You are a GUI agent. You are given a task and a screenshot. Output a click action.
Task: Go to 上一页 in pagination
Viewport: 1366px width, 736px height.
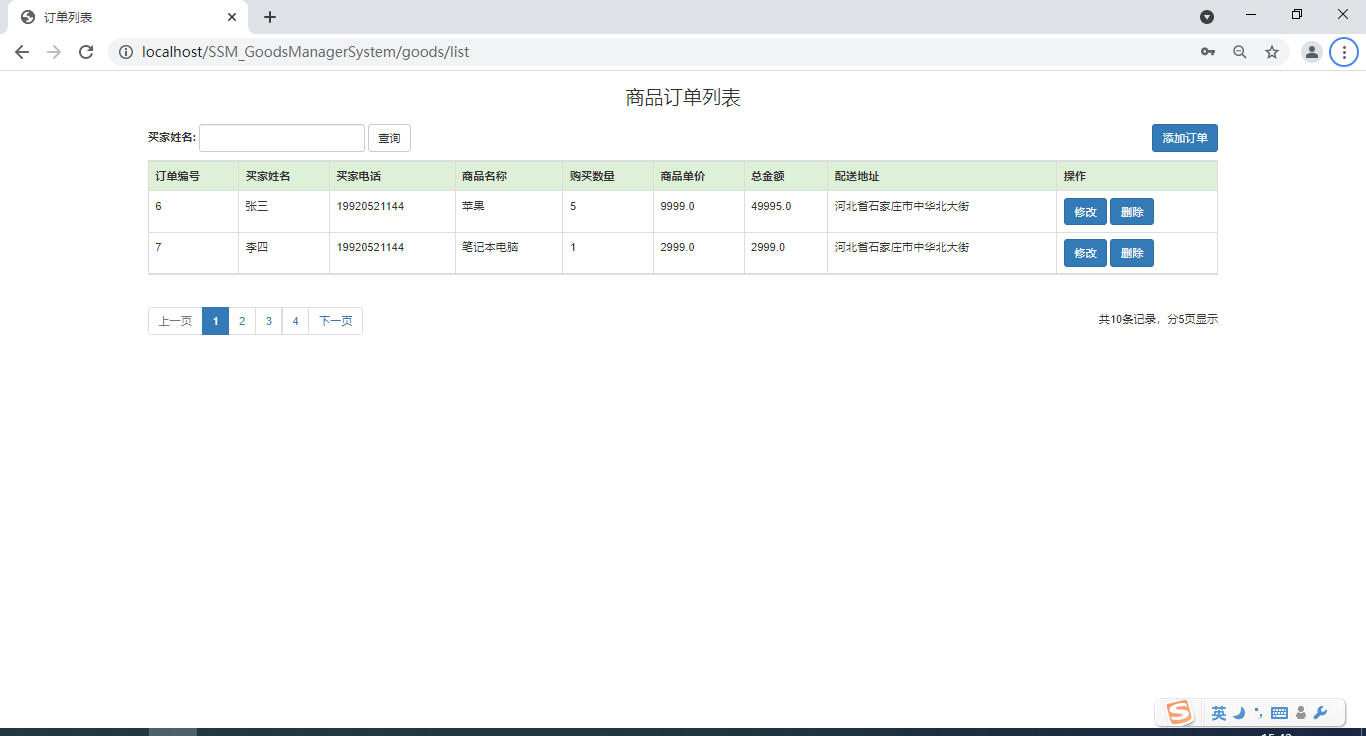tap(175, 321)
